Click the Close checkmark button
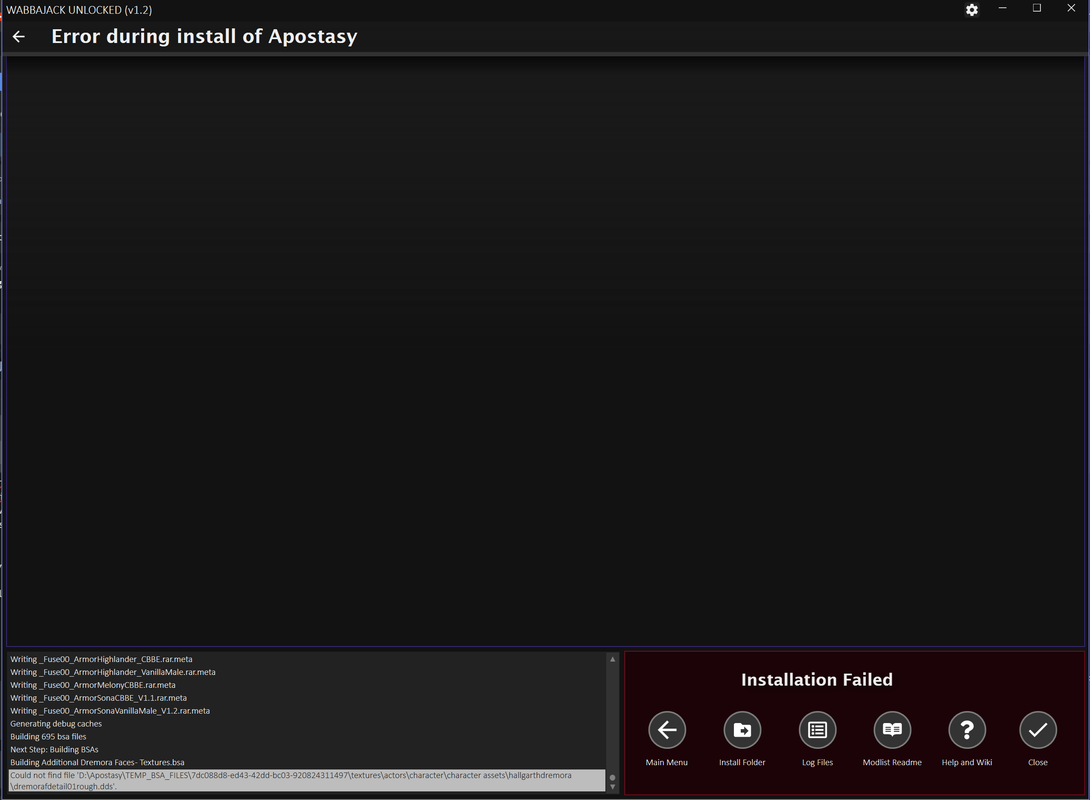This screenshot has height=800, width=1090. (x=1038, y=730)
